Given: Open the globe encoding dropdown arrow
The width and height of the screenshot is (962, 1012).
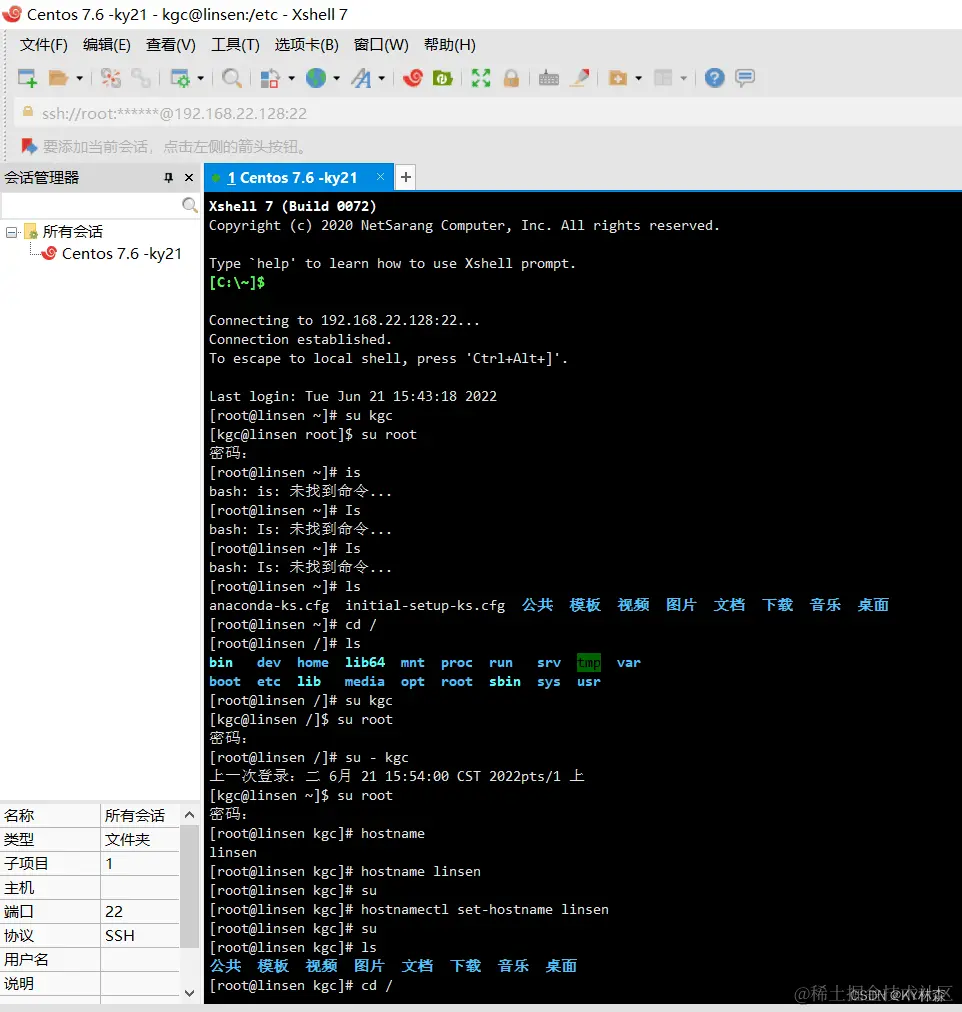Looking at the screenshot, I should coord(337,78).
